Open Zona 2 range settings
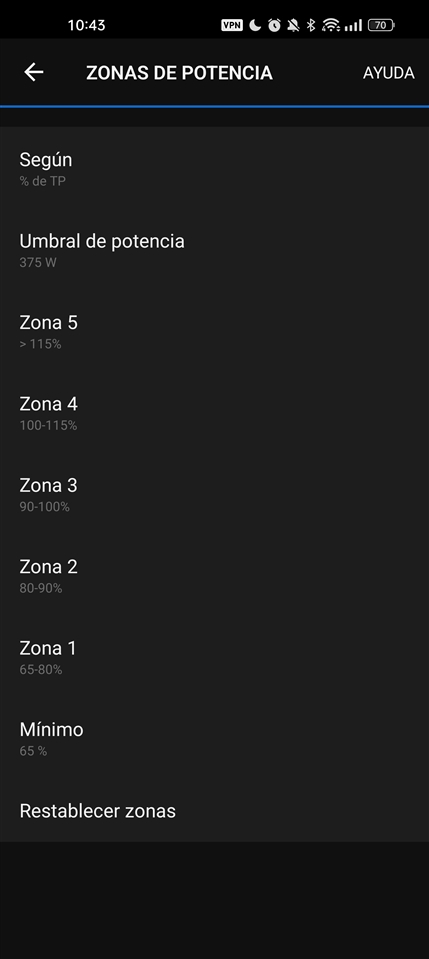Viewport: 429px width, 959px height. coord(214,576)
